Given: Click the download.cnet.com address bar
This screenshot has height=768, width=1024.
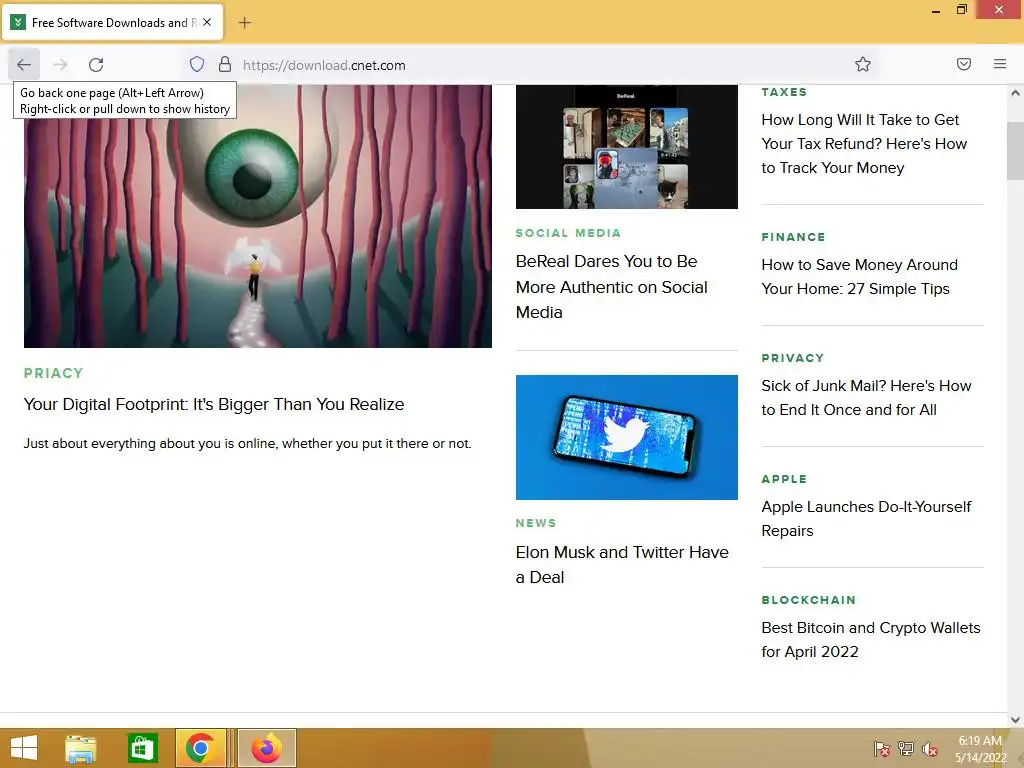Looking at the screenshot, I should [x=530, y=65].
